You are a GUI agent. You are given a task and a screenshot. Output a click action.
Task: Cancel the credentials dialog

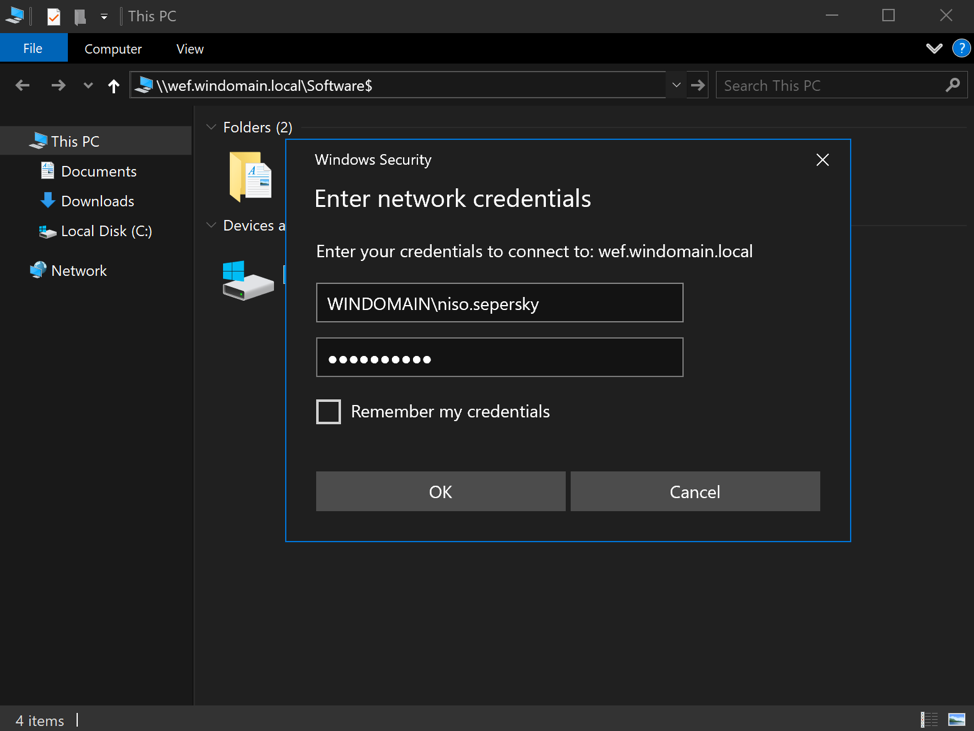pyautogui.click(x=695, y=492)
